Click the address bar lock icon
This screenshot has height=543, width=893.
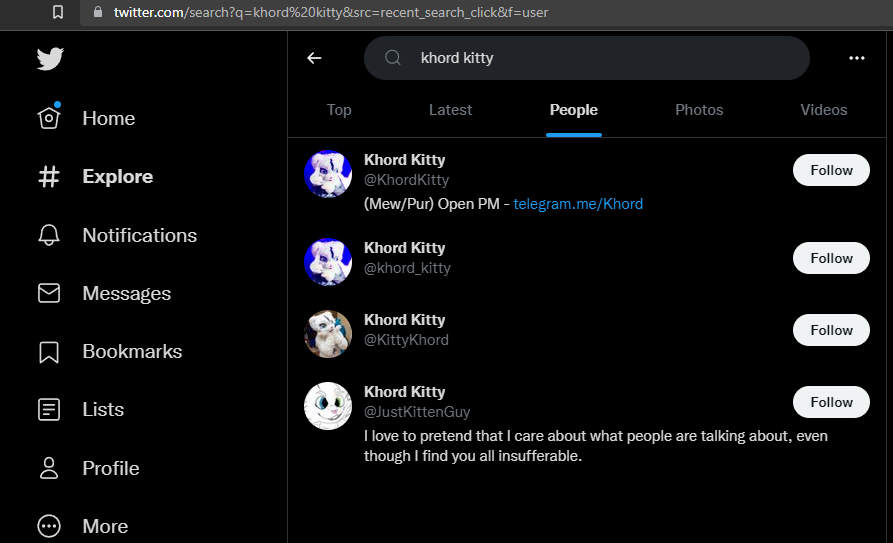point(98,12)
